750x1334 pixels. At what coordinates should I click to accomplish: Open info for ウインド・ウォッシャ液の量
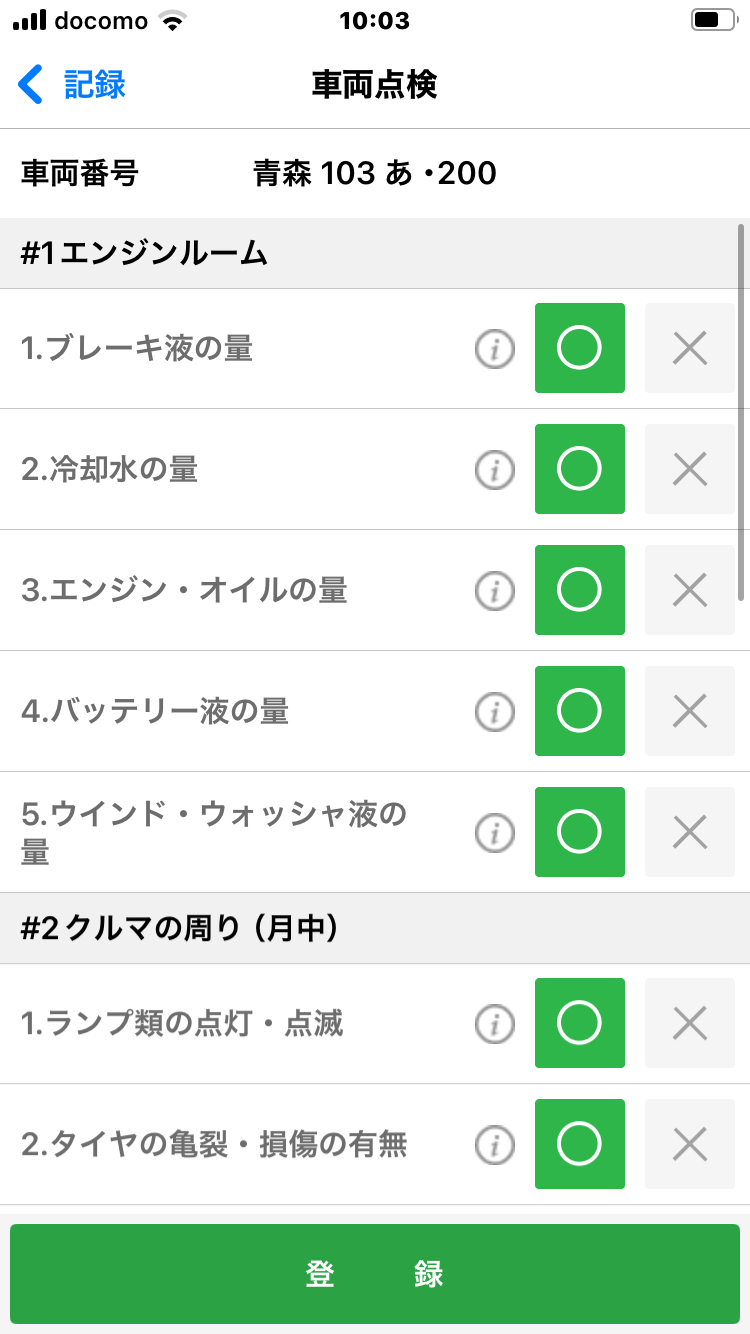pos(494,832)
